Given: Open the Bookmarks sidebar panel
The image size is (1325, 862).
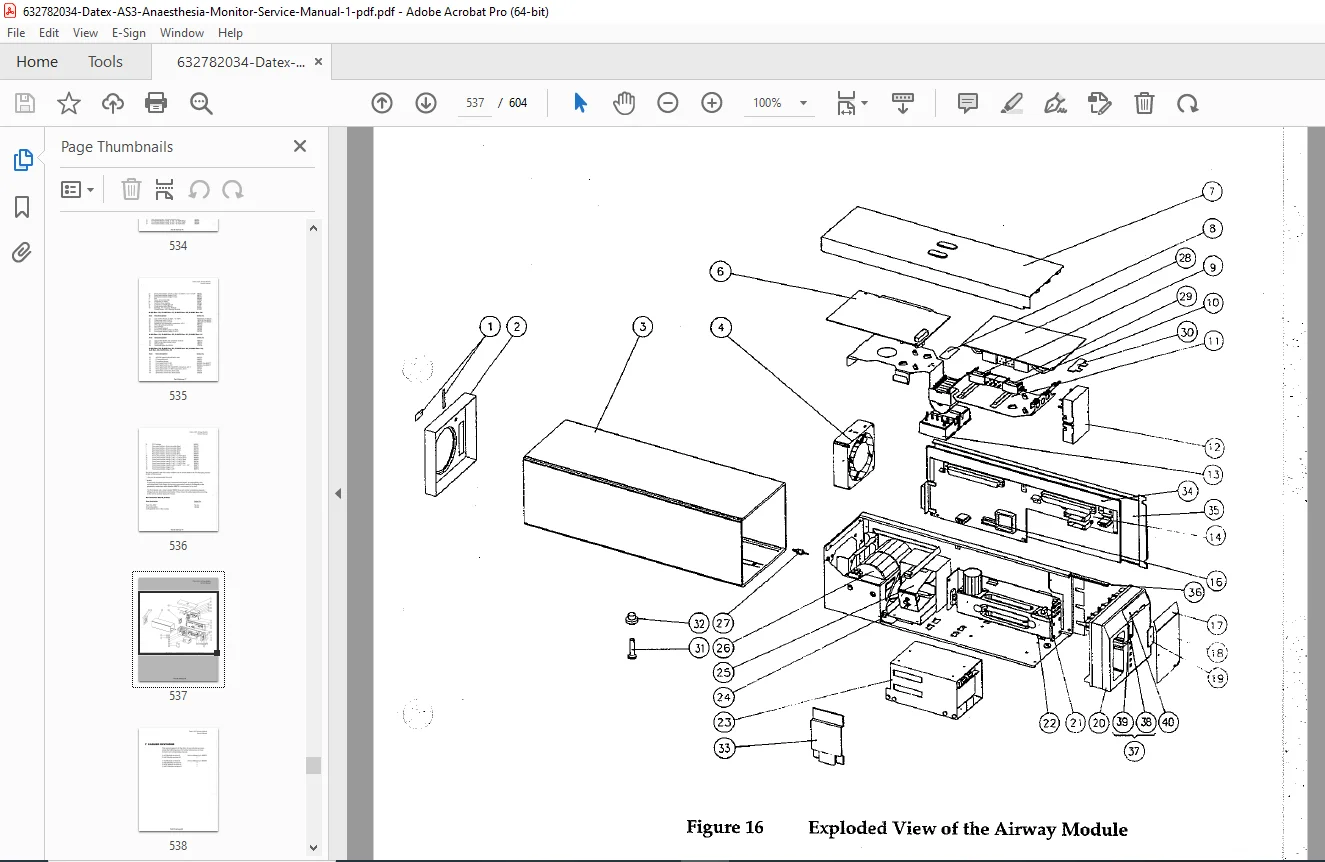Looking at the screenshot, I should point(22,207).
